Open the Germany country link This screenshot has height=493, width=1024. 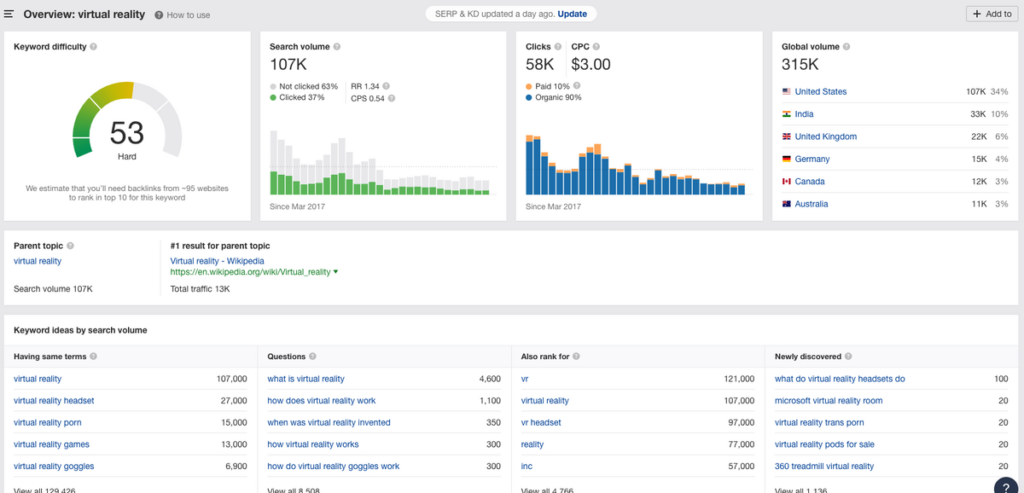812,159
